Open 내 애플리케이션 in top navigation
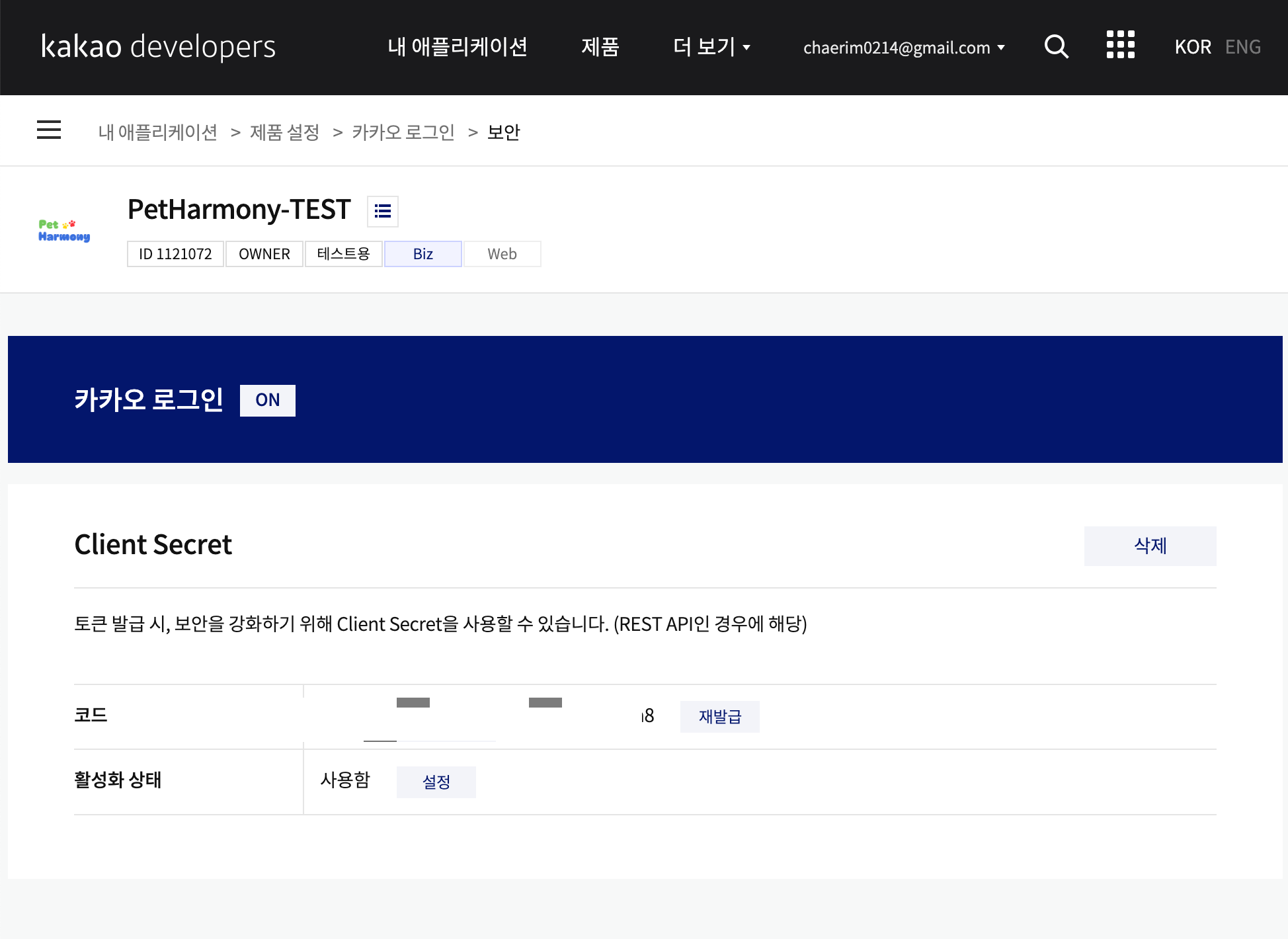 click(458, 47)
